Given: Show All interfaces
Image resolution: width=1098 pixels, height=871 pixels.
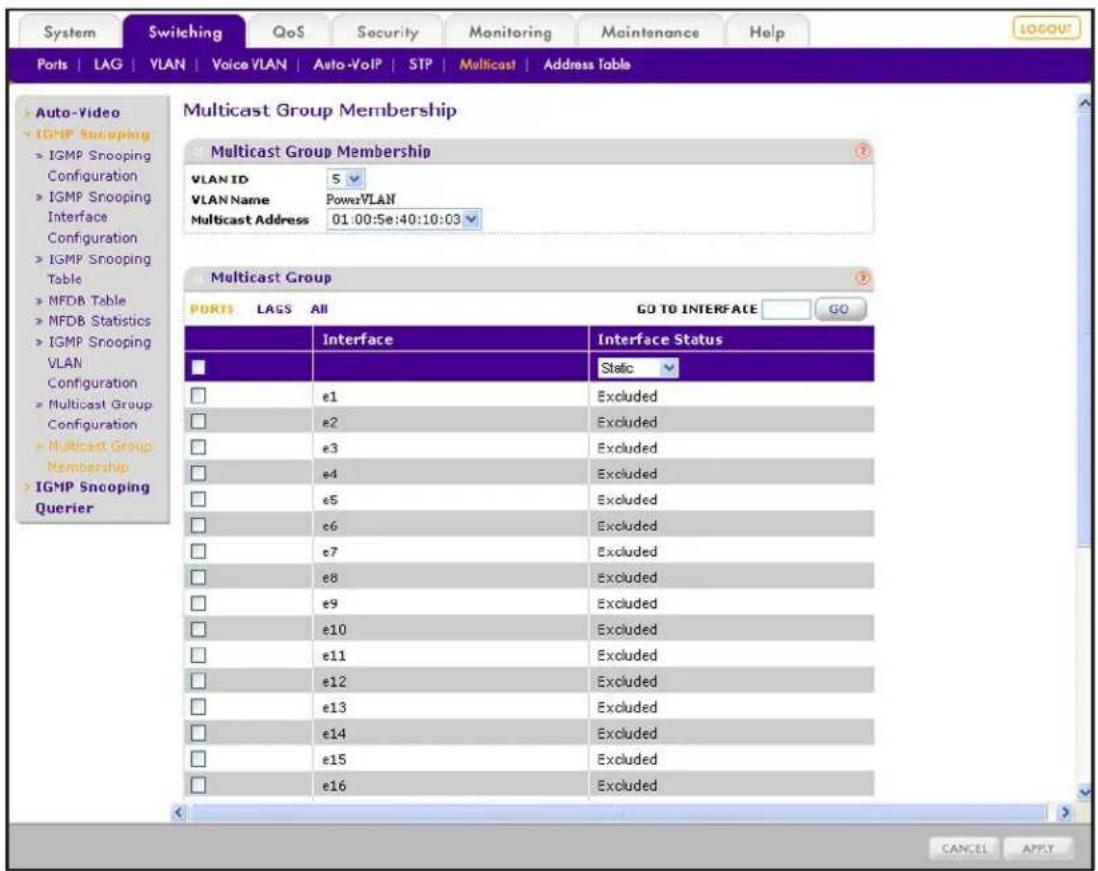Looking at the screenshot, I should [319, 309].
